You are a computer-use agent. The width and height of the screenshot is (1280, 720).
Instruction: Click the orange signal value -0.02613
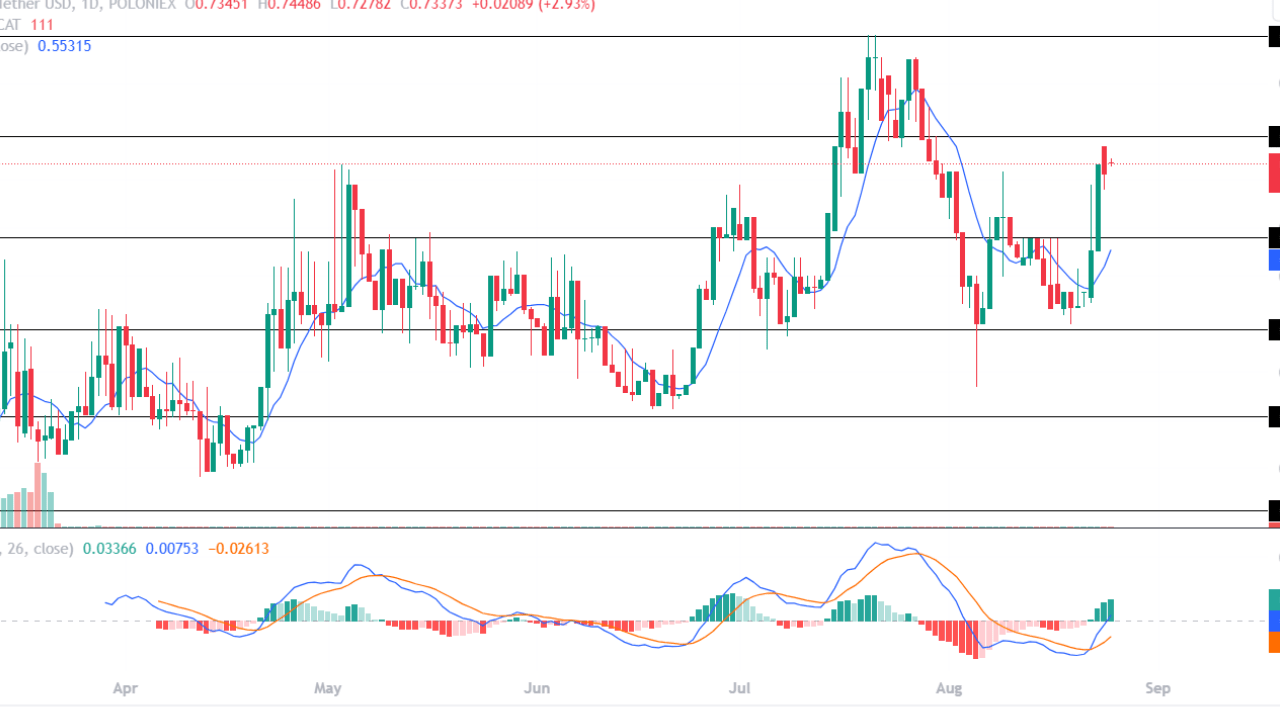(x=239, y=548)
